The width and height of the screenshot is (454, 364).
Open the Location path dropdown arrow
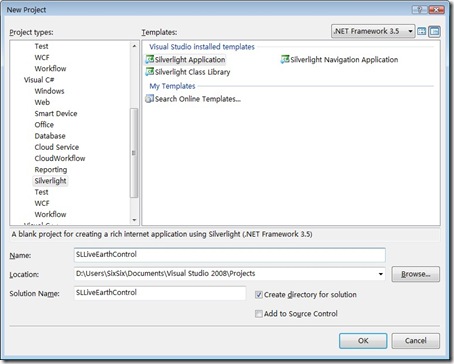380,274
